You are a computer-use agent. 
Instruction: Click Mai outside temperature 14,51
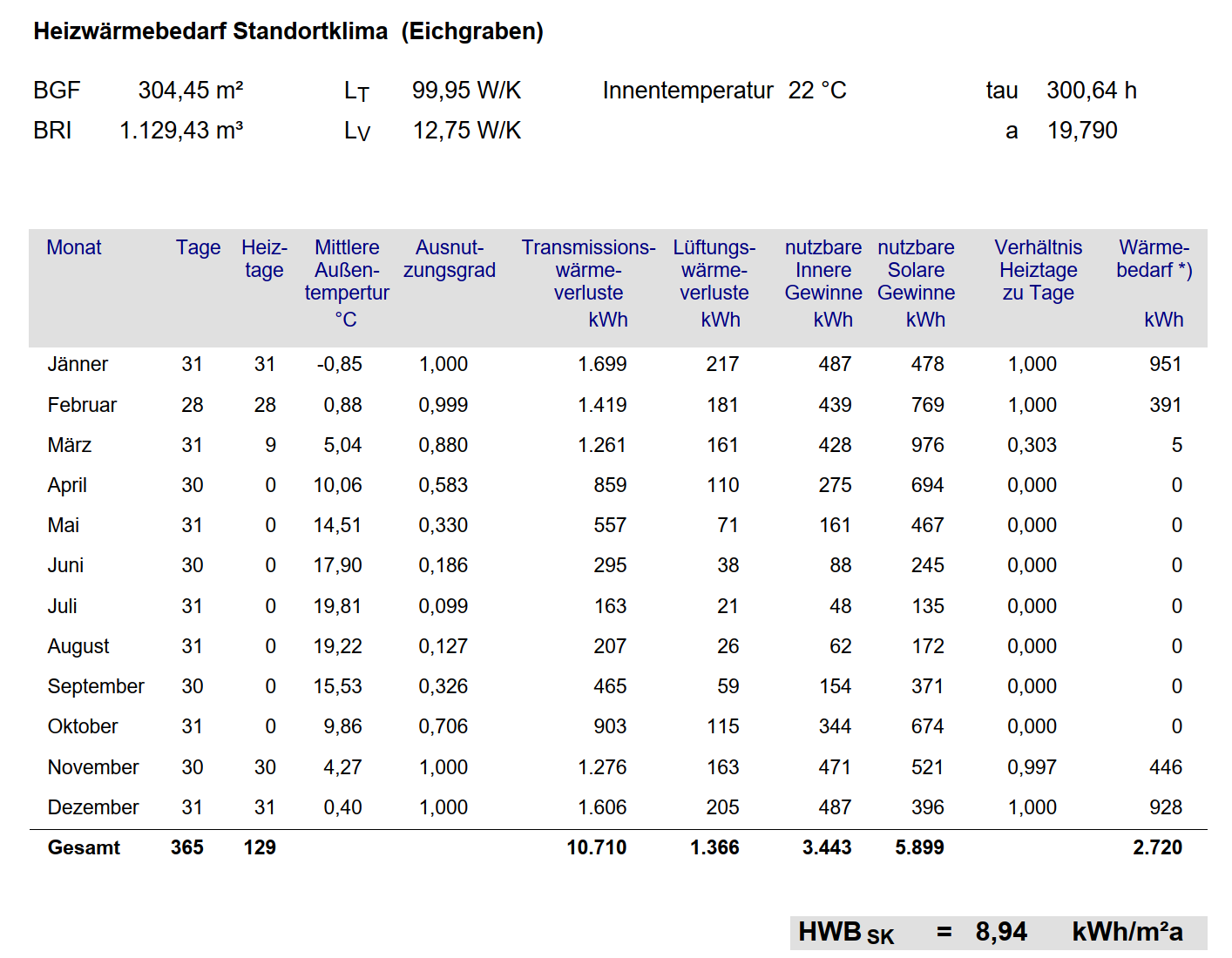click(x=338, y=525)
